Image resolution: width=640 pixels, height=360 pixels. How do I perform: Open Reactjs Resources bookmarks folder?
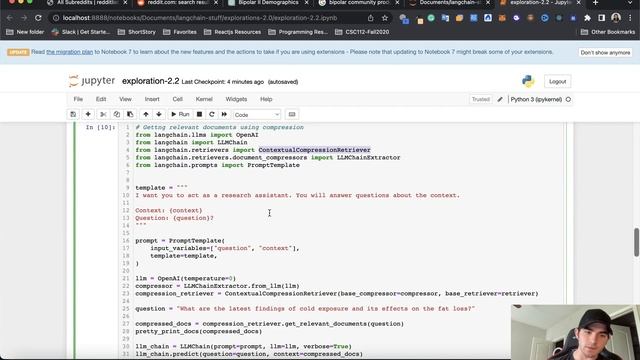[232, 32]
